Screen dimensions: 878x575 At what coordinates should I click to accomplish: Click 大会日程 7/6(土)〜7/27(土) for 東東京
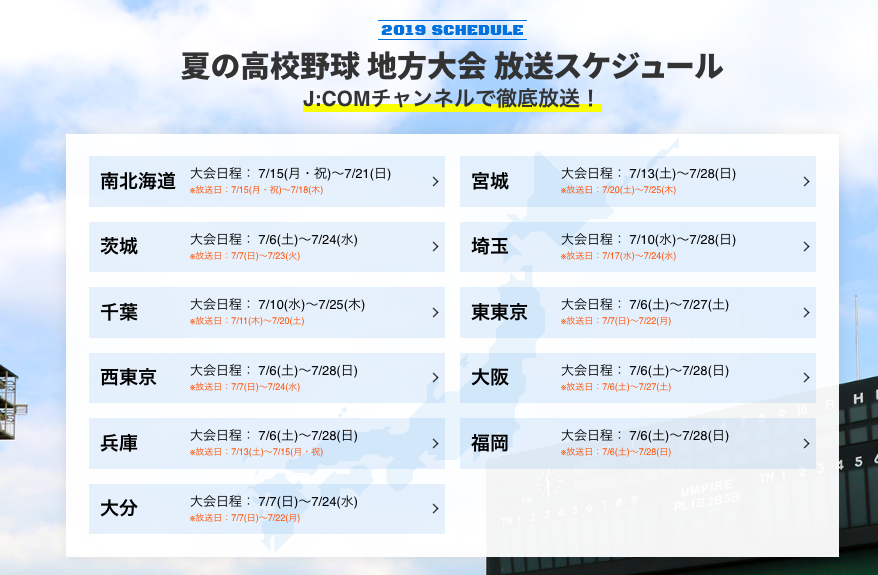tap(645, 305)
